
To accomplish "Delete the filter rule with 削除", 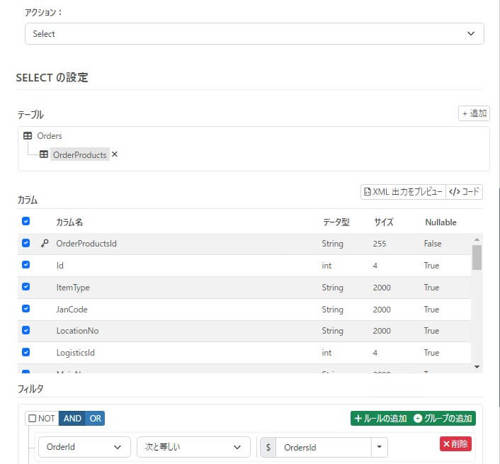I will click(455, 444).
